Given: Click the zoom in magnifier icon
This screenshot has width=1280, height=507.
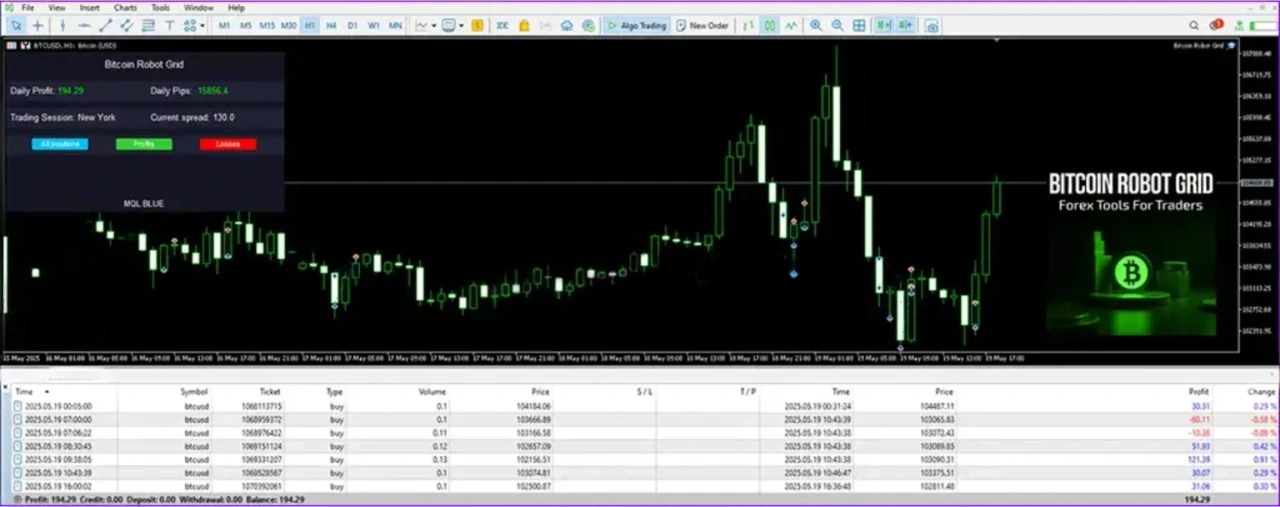Looking at the screenshot, I should [816, 26].
